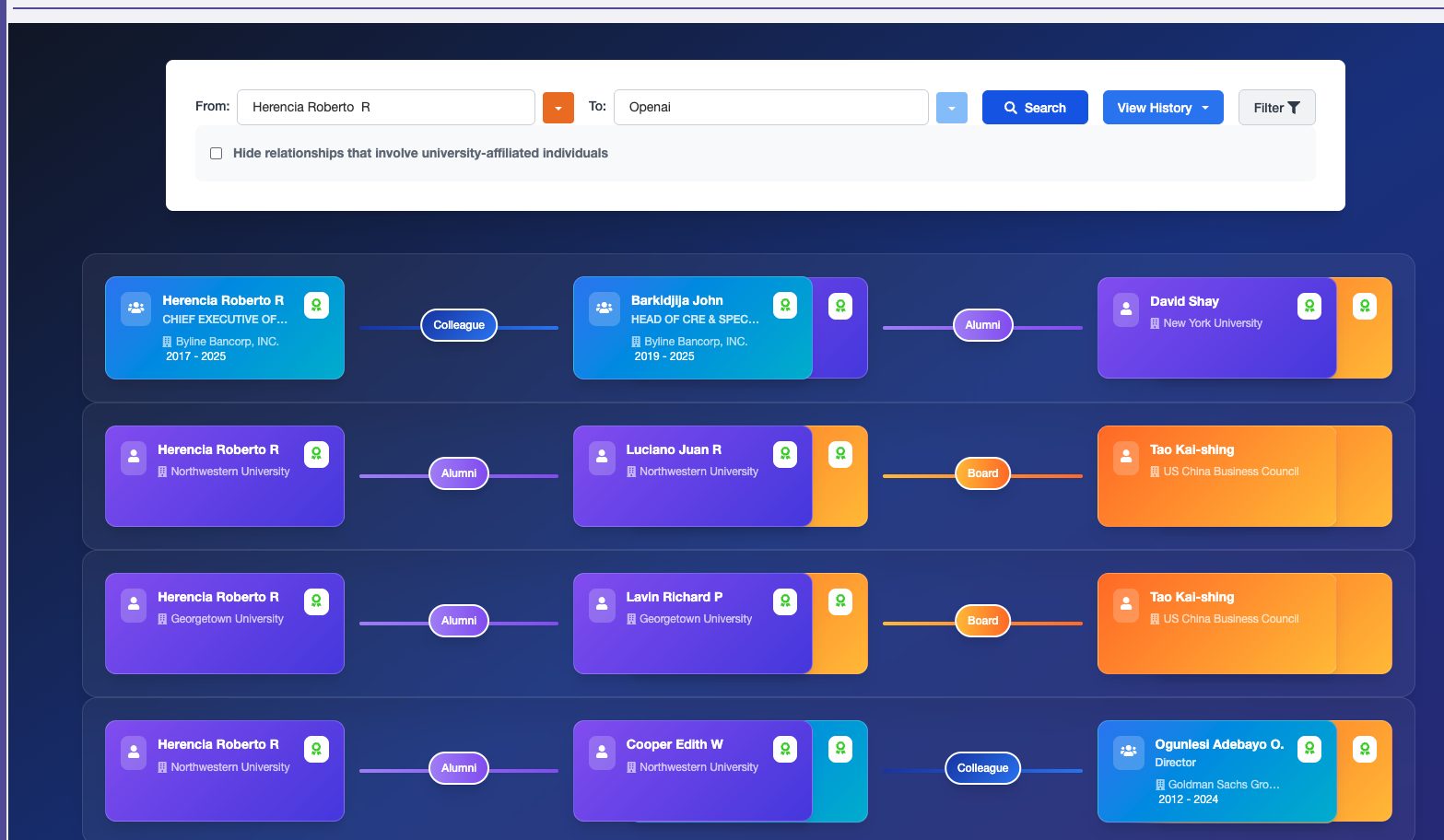Image resolution: width=1444 pixels, height=840 pixels.
Task: Click the badge on Herencia's Georgetown University card
Action: pos(316,601)
